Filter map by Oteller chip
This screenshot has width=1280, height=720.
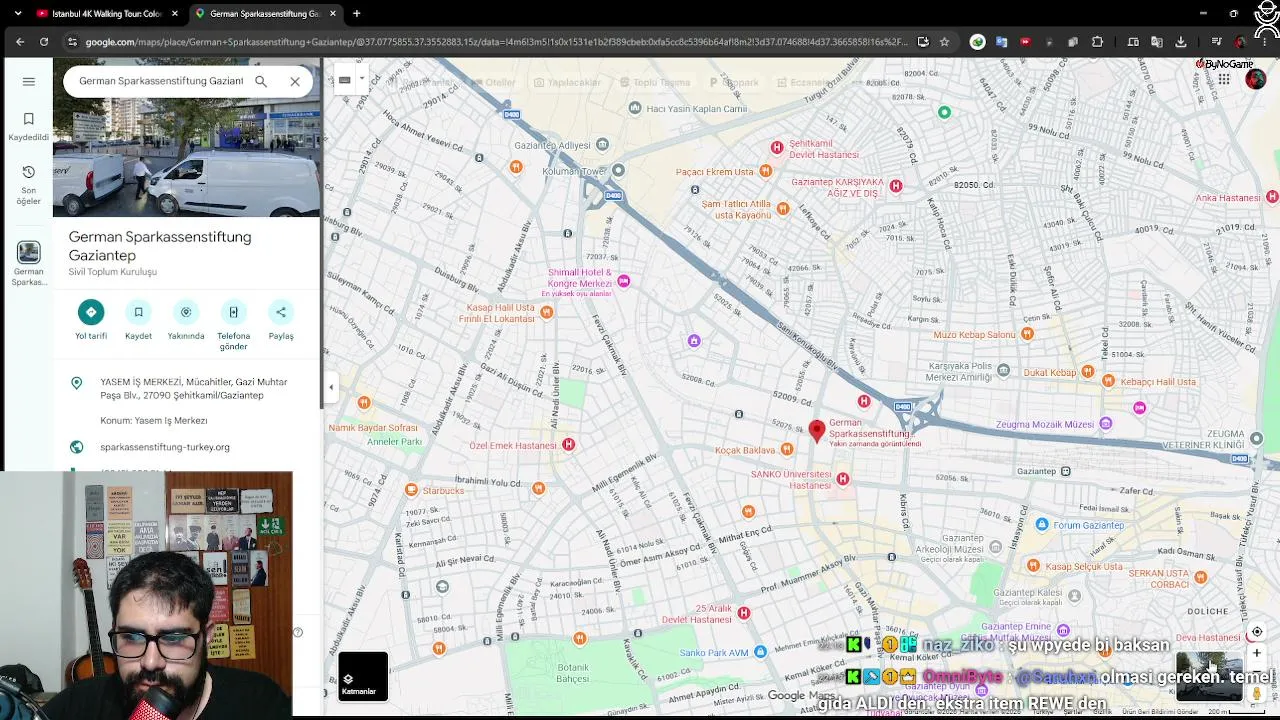493,82
